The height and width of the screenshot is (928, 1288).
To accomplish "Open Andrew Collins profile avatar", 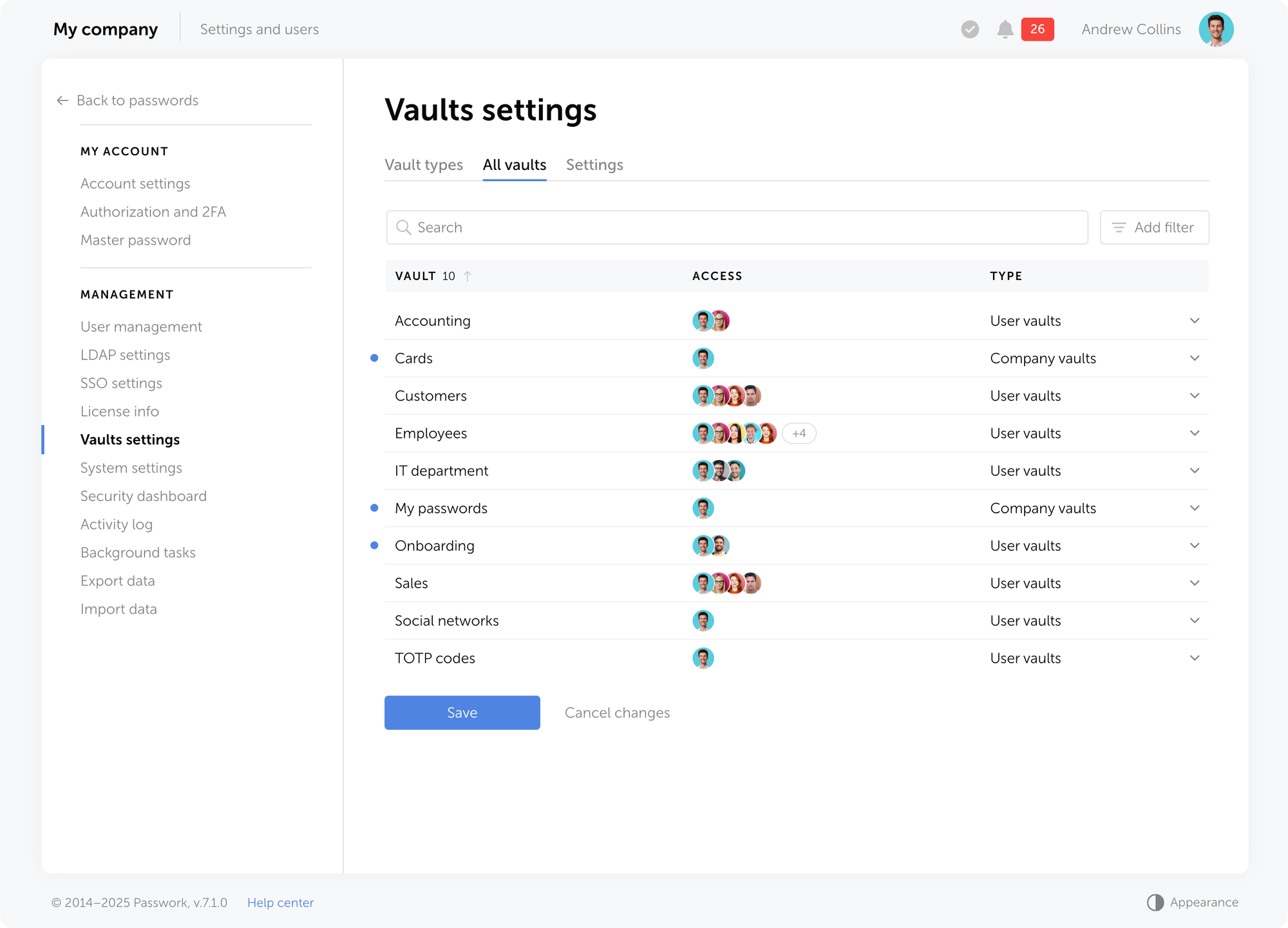I will pos(1217,29).
